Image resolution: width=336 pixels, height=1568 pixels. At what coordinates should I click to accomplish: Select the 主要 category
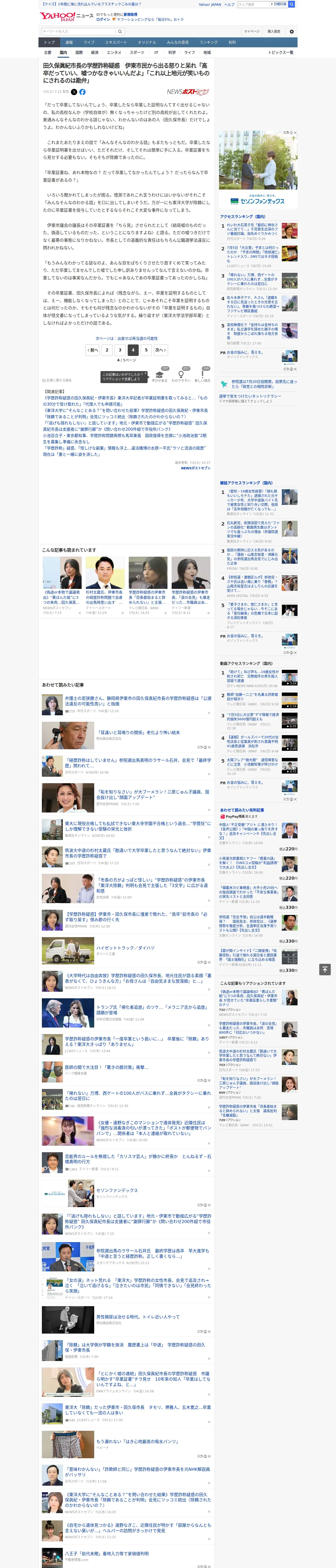(x=48, y=53)
